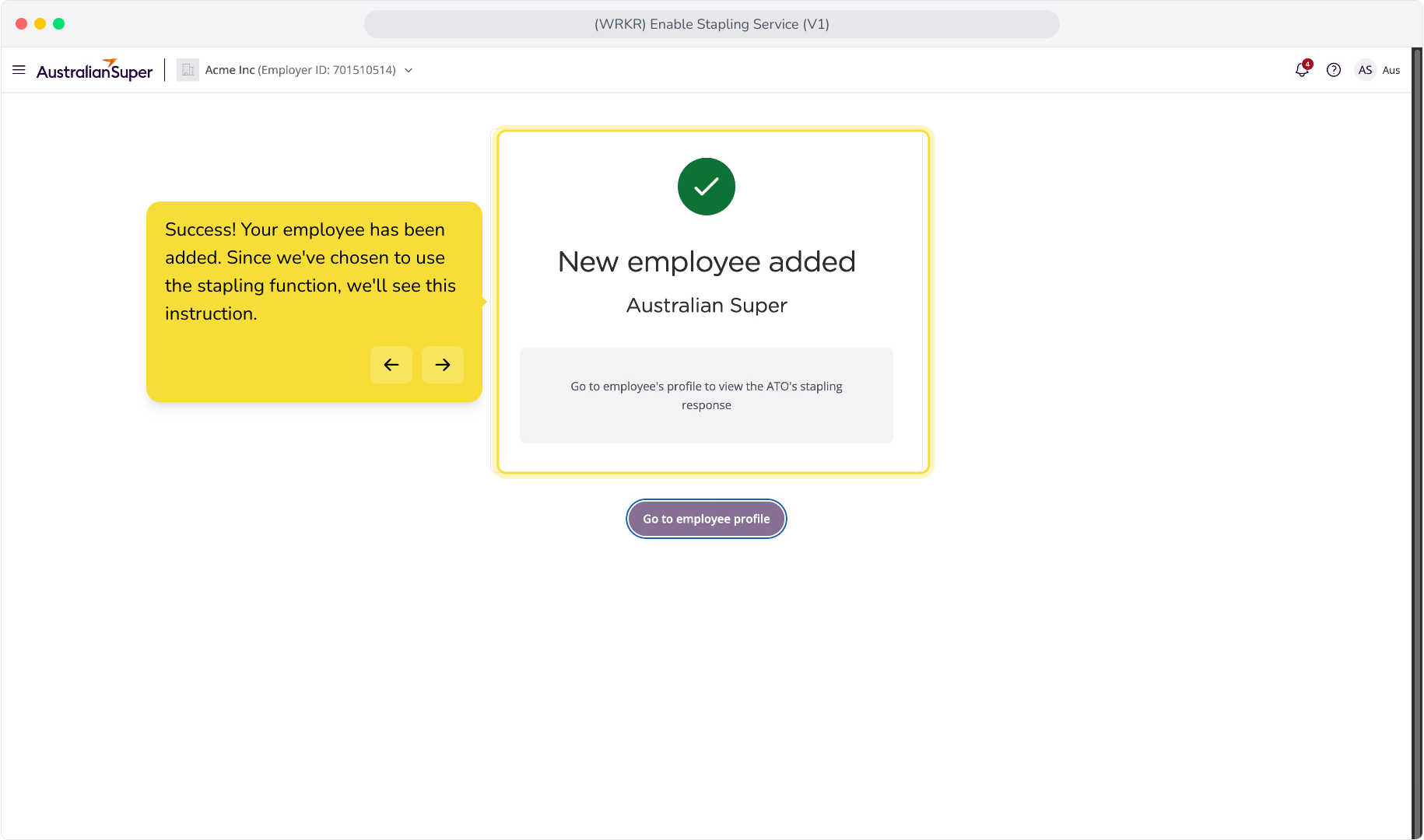Click the next arrow in the tooltip
The width and height of the screenshot is (1424, 840).
click(x=443, y=365)
